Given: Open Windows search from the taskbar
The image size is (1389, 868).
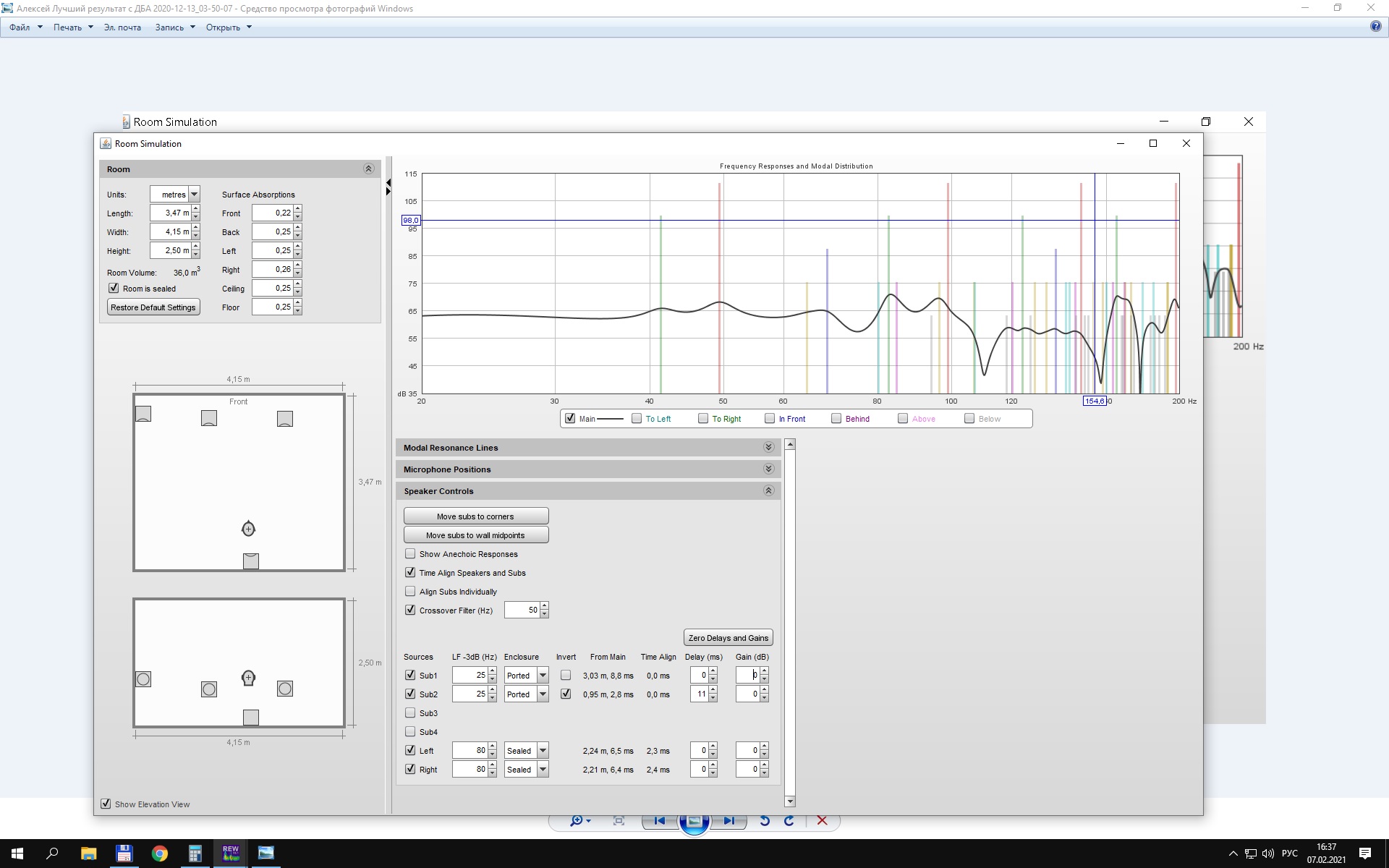Looking at the screenshot, I should [52, 854].
